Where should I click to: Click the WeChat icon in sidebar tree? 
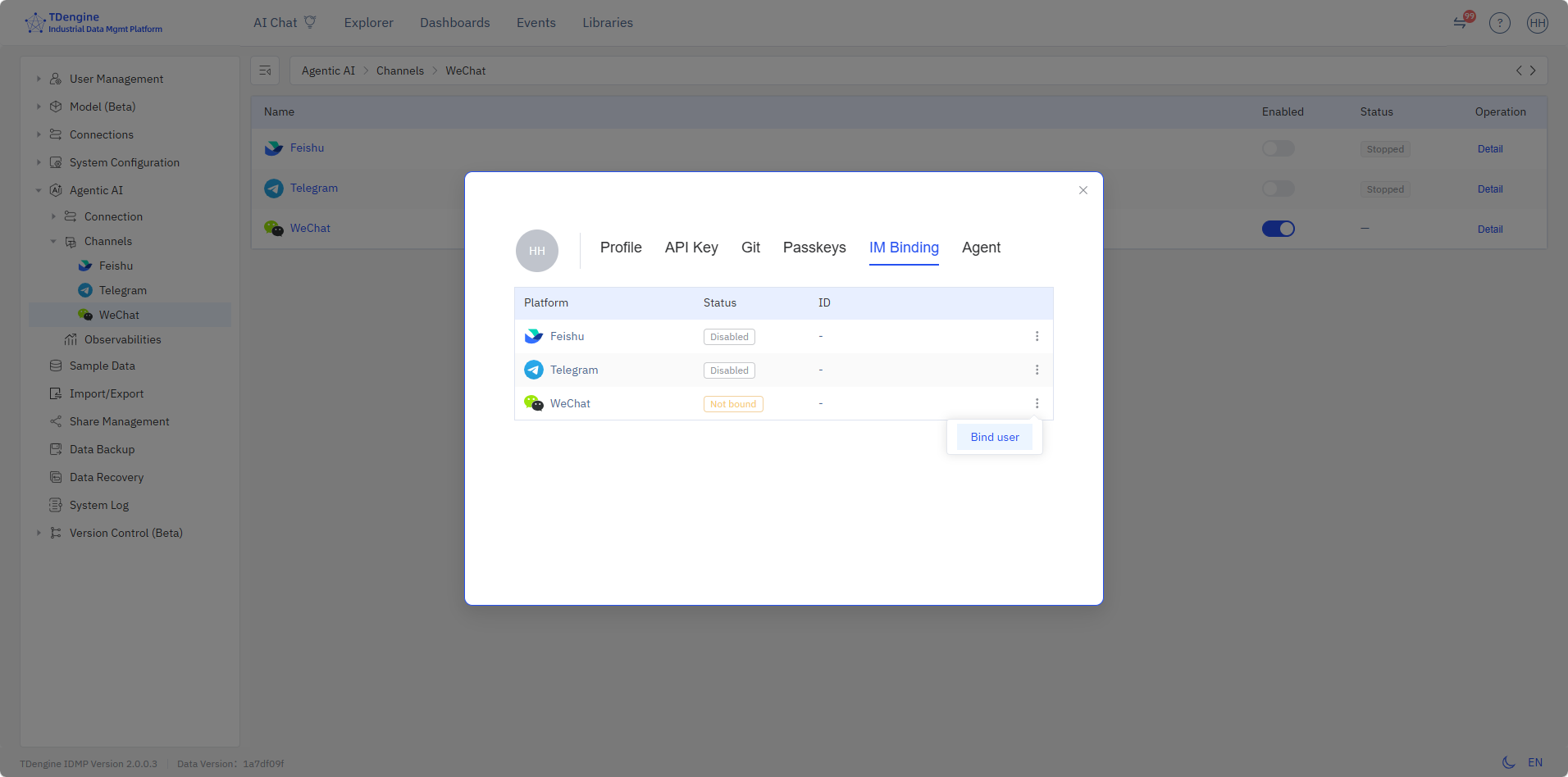85,315
